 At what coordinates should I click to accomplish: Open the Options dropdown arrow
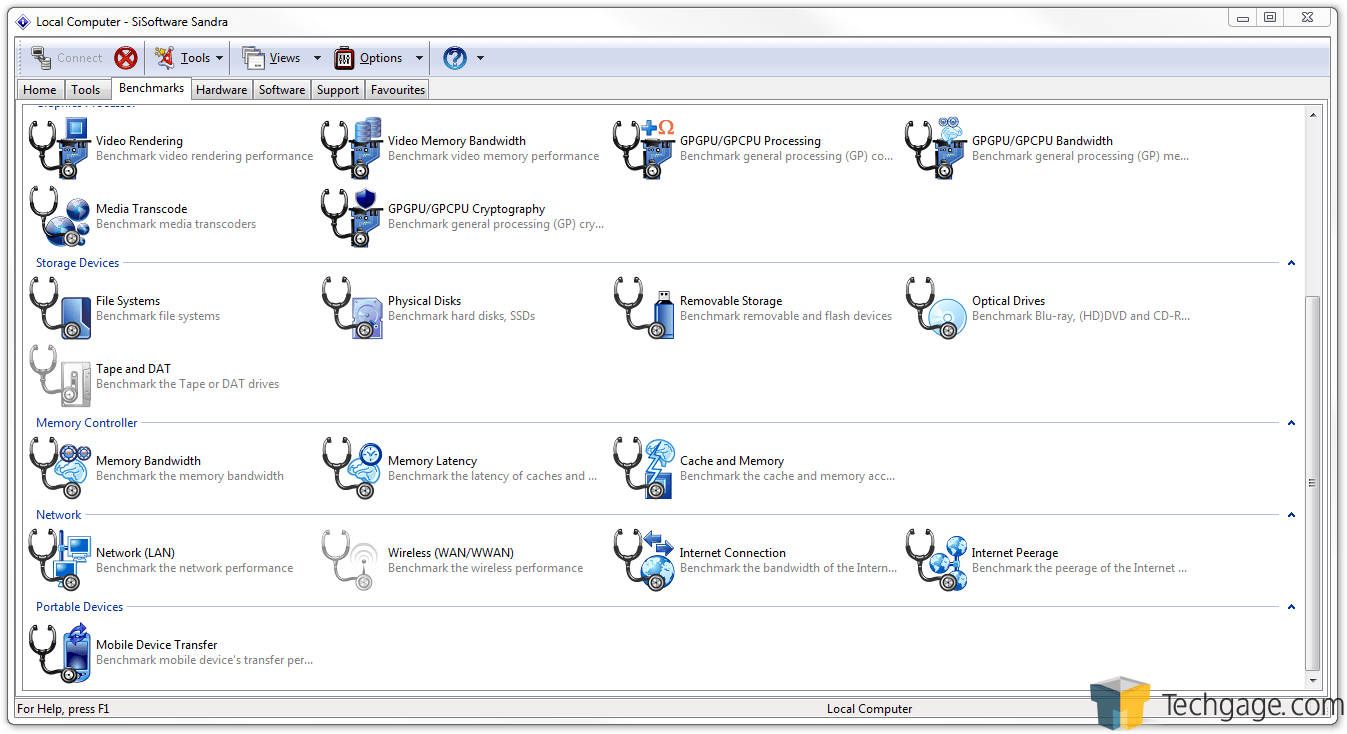point(419,59)
